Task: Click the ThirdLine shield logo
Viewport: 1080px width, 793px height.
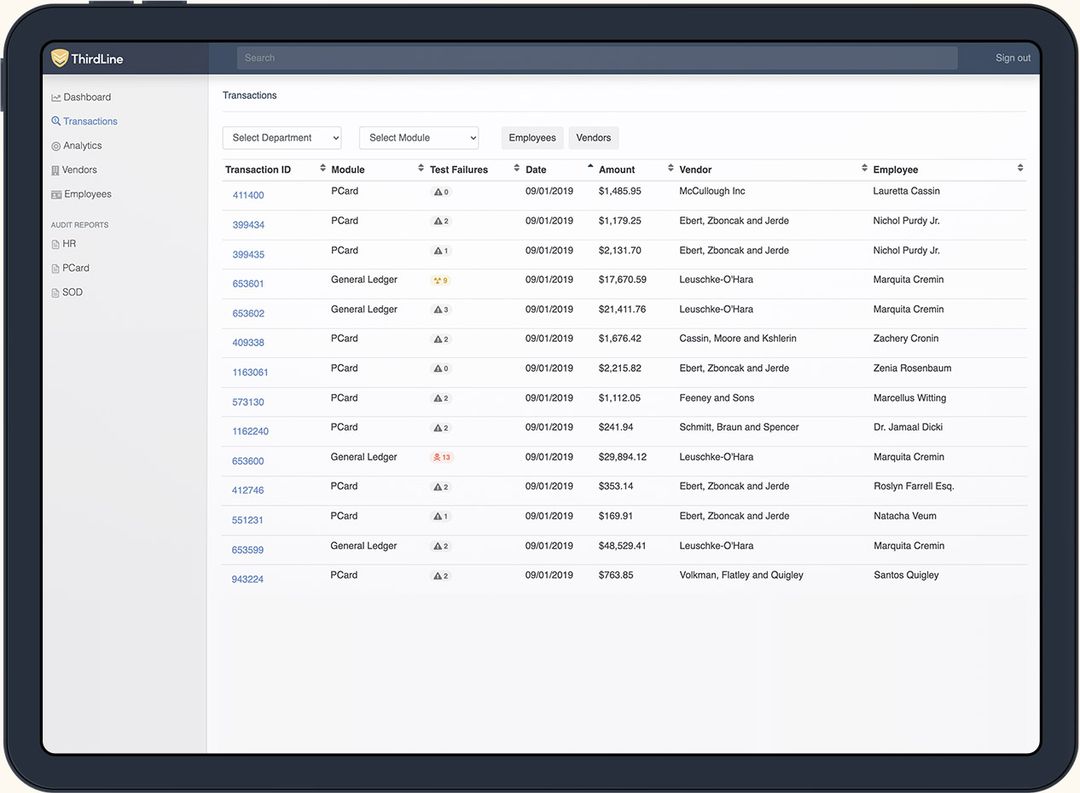Action: (x=60, y=58)
